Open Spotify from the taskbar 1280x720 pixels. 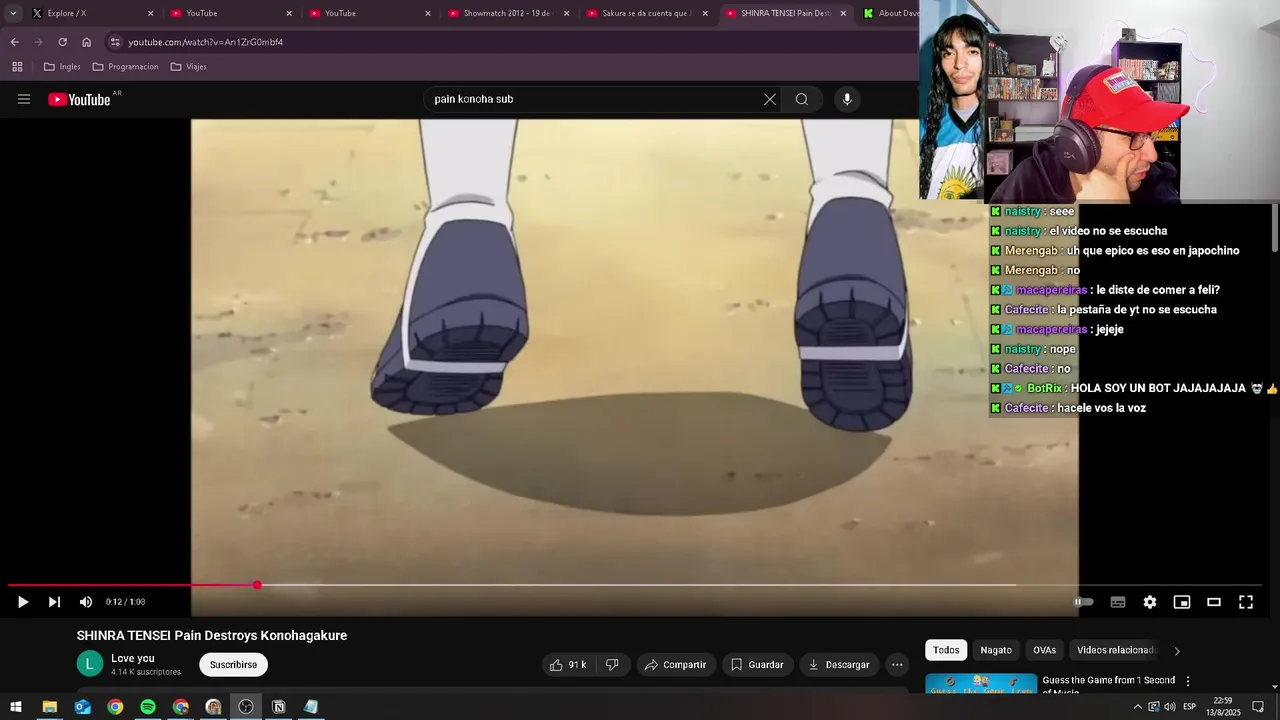tap(148, 707)
